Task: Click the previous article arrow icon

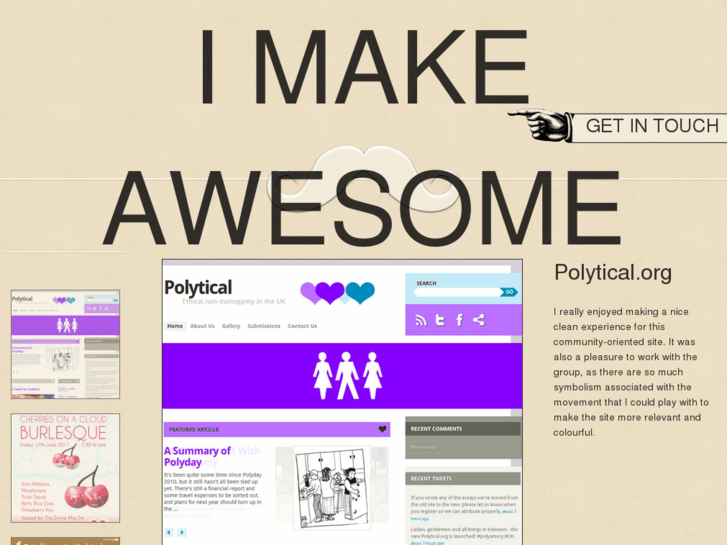Action: 169,532
